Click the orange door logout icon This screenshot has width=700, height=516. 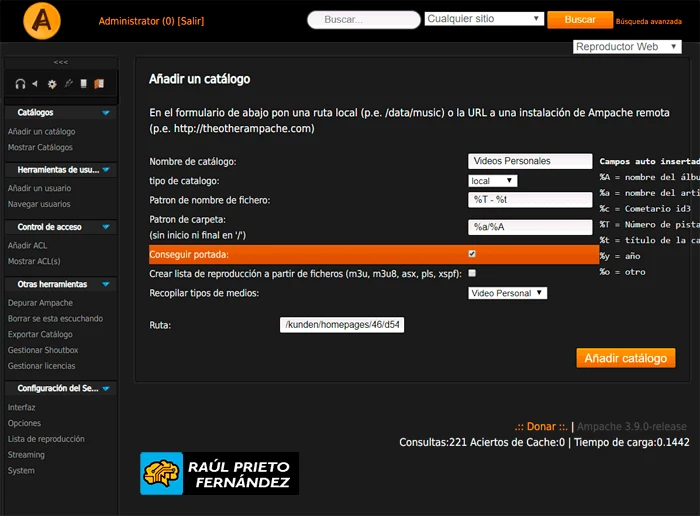coord(99,84)
